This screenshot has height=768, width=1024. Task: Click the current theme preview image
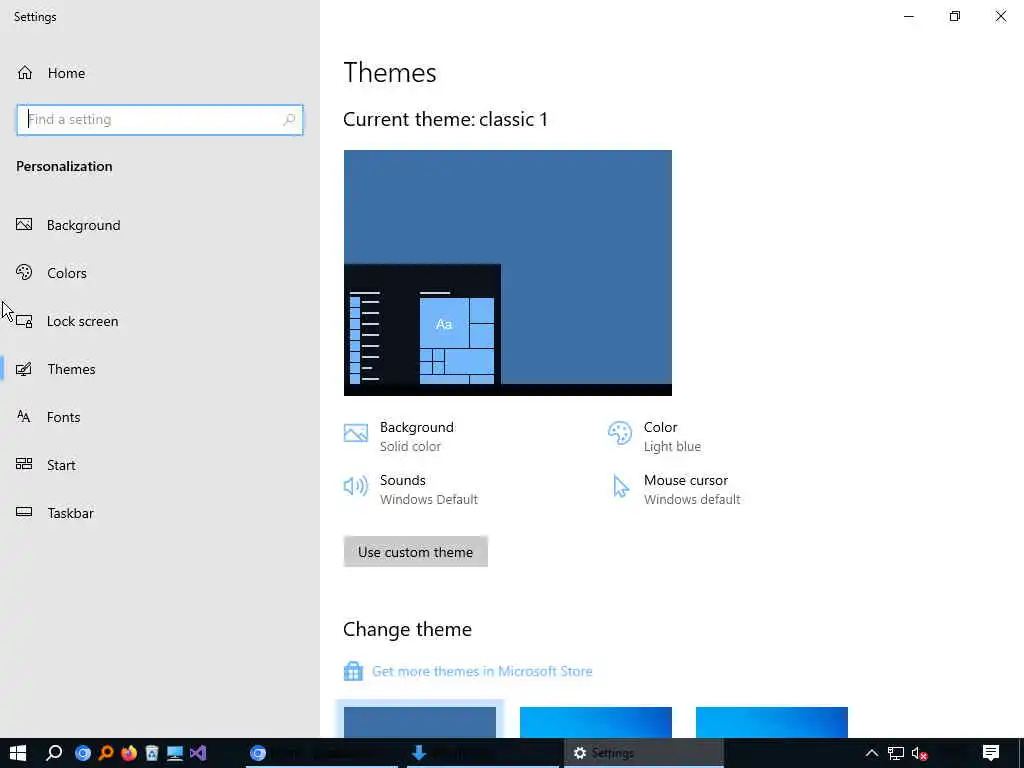coord(507,273)
